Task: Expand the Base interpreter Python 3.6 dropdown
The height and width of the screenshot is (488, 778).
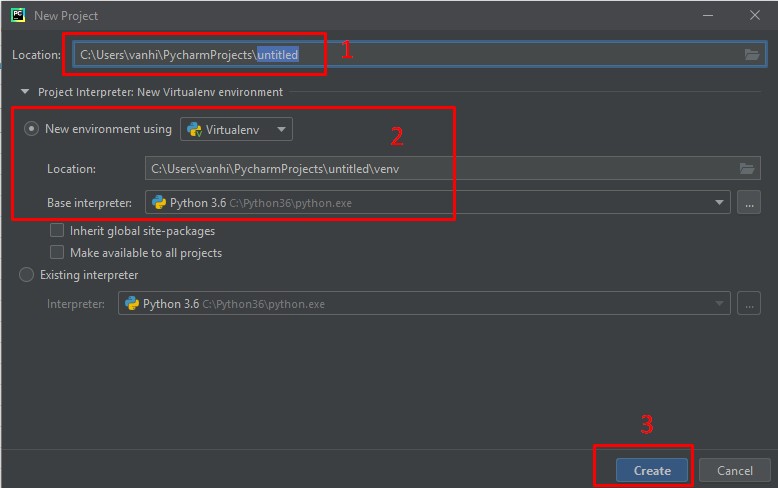Action: (x=437, y=203)
